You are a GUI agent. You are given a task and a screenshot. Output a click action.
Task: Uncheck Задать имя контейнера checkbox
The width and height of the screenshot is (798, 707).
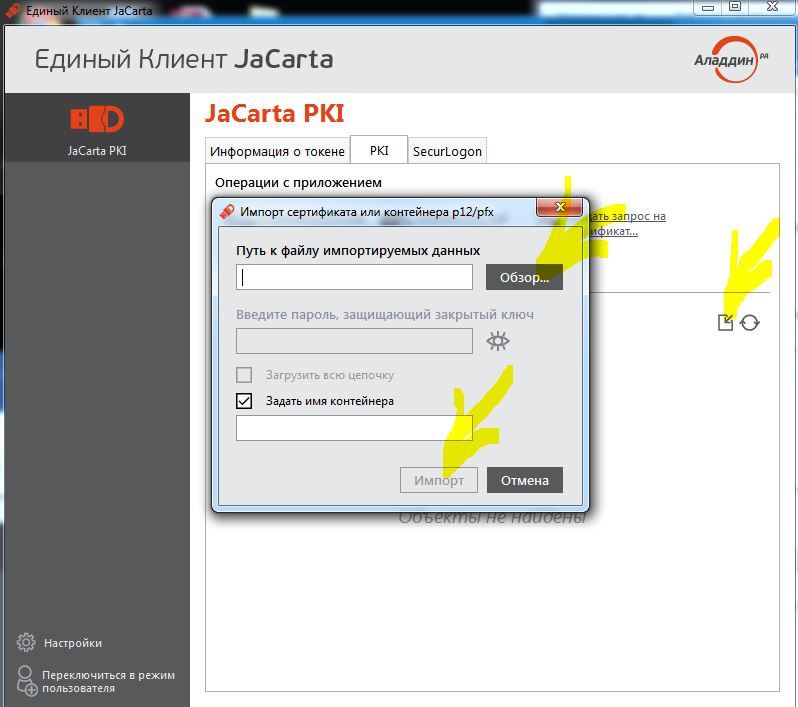pyautogui.click(x=244, y=401)
